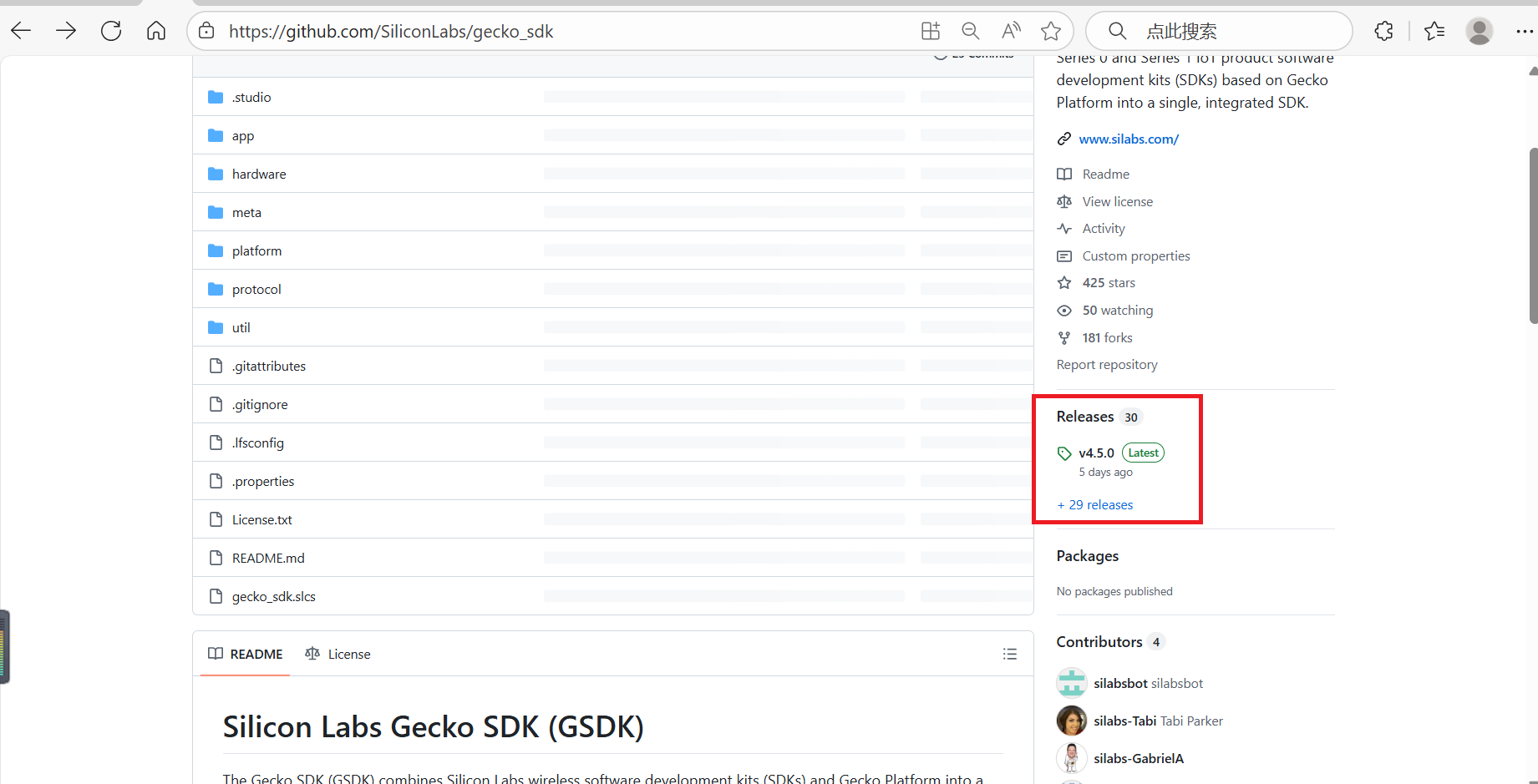Reload the page with refresh icon
This screenshot has width=1538, height=784.
tap(111, 32)
